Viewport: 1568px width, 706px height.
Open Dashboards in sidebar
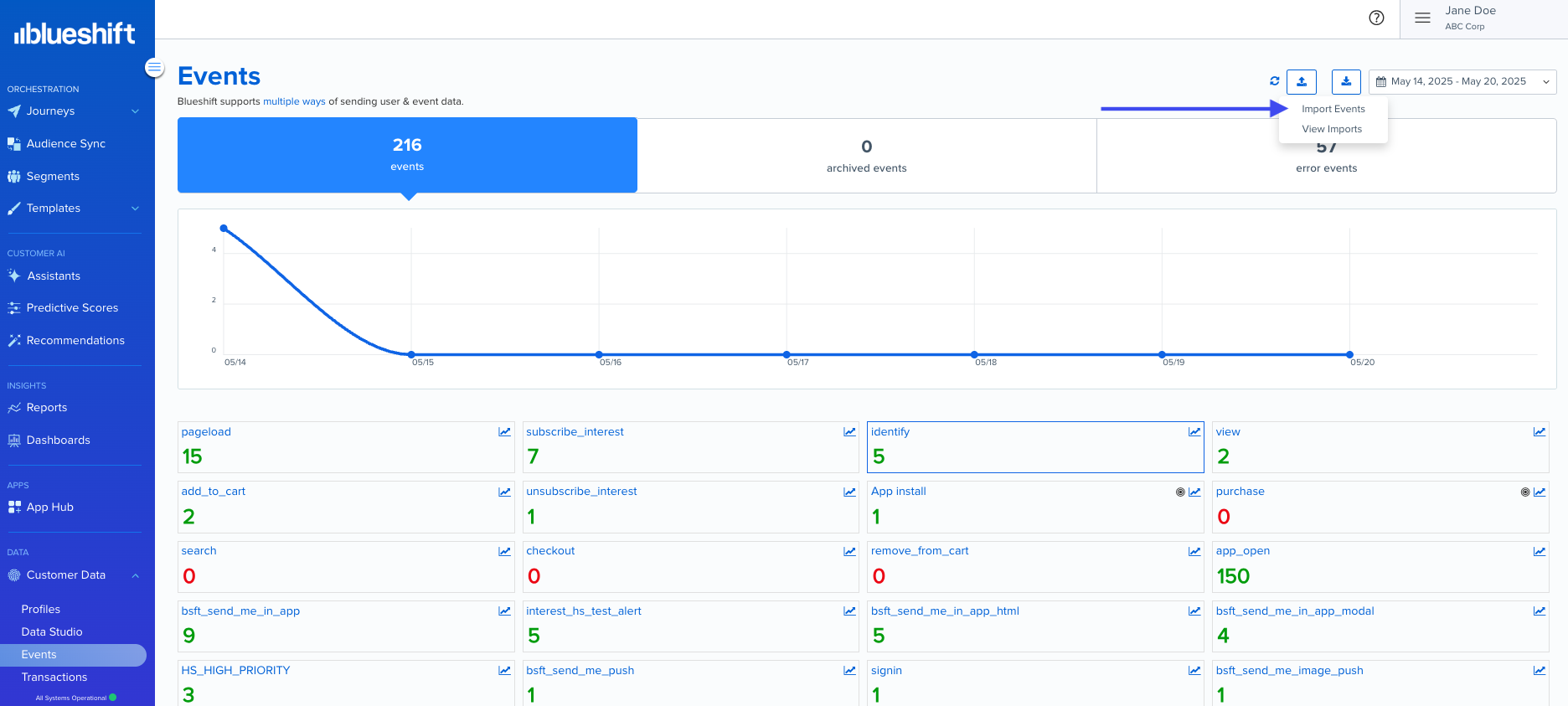[x=58, y=441]
